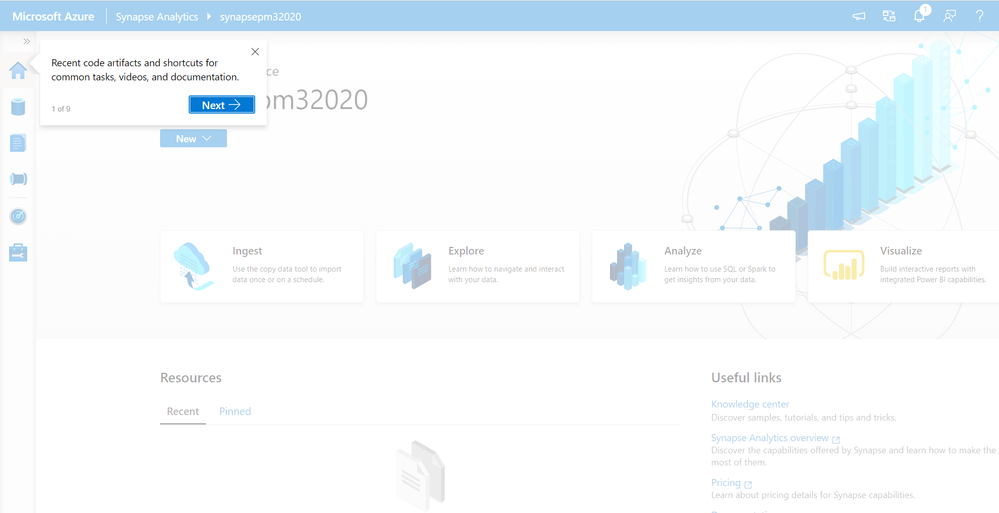The height and width of the screenshot is (513, 999).
Task: Open the switch workspace icon
Action: click(889, 17)
